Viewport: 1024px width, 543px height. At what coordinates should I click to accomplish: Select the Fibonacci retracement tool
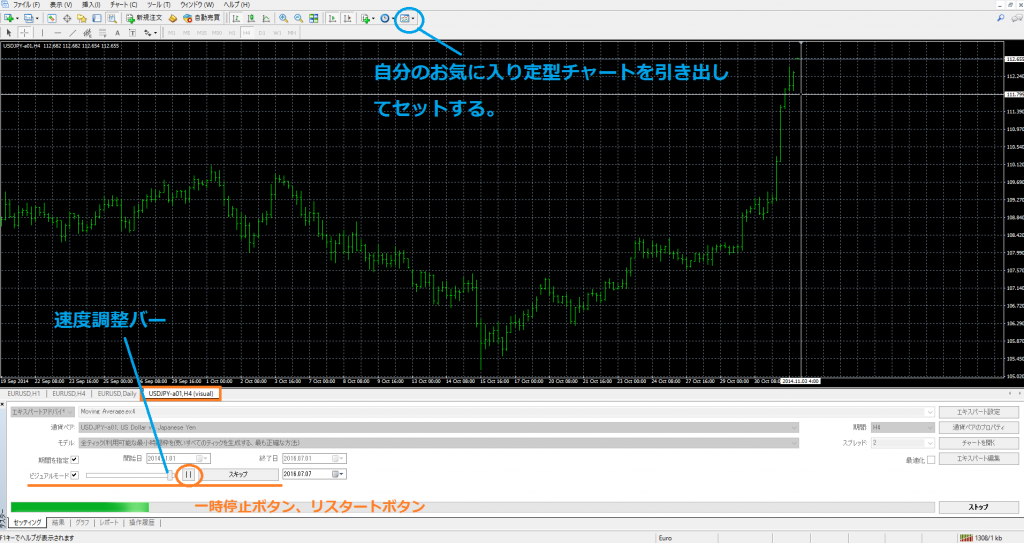coord(103,33)
